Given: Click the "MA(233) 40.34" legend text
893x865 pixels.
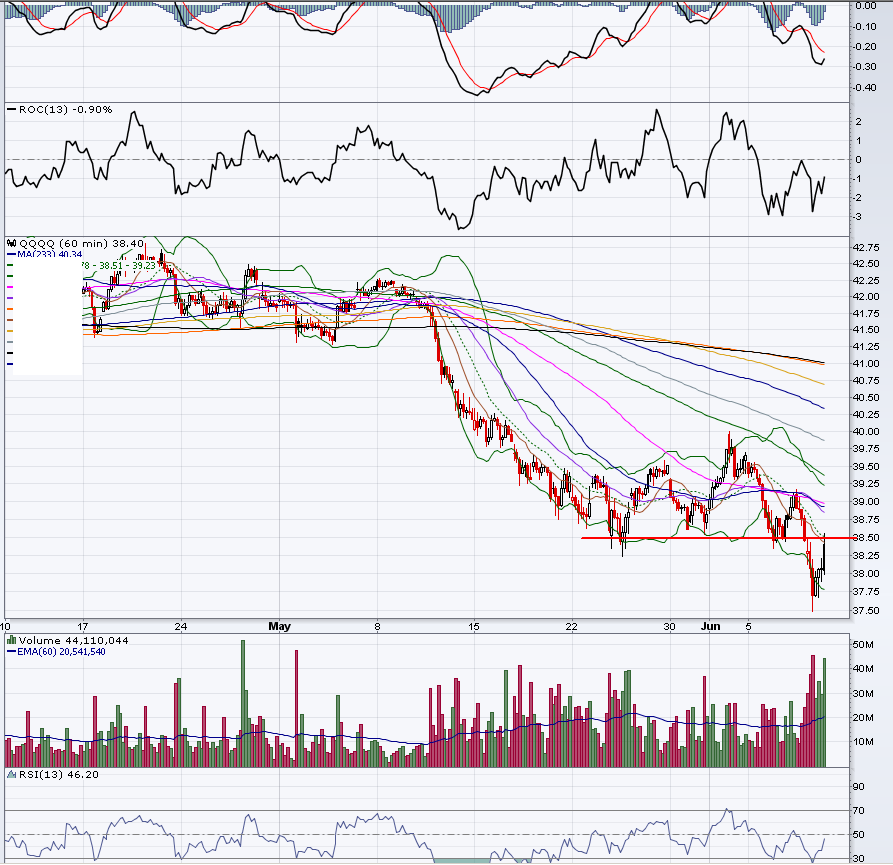Looking at the screenshot, I should pyautogui.click(x=50, y=255).
